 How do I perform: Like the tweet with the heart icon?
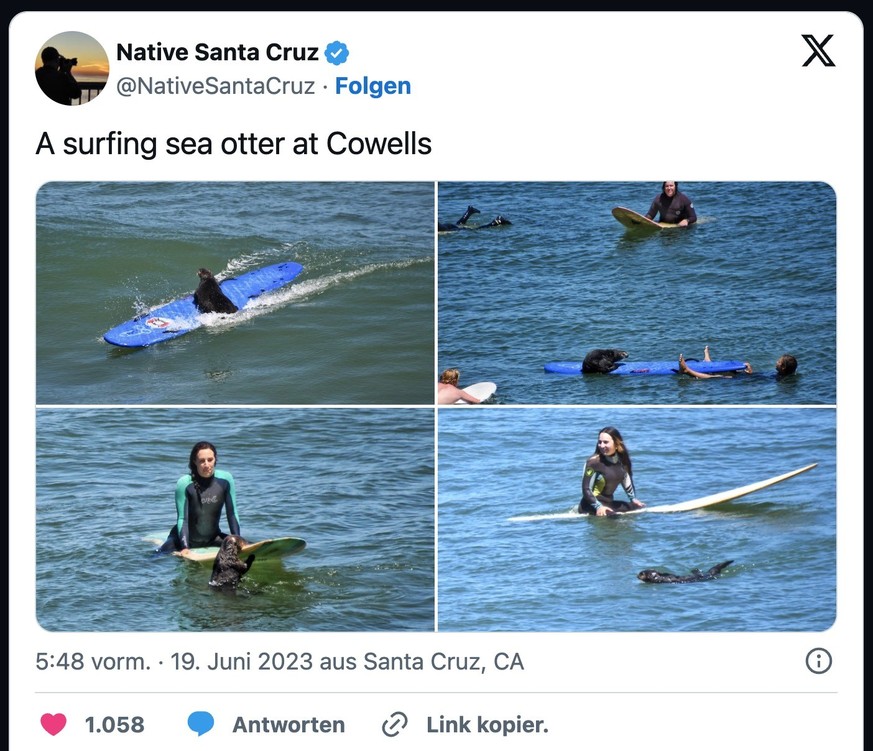[52, 724]
